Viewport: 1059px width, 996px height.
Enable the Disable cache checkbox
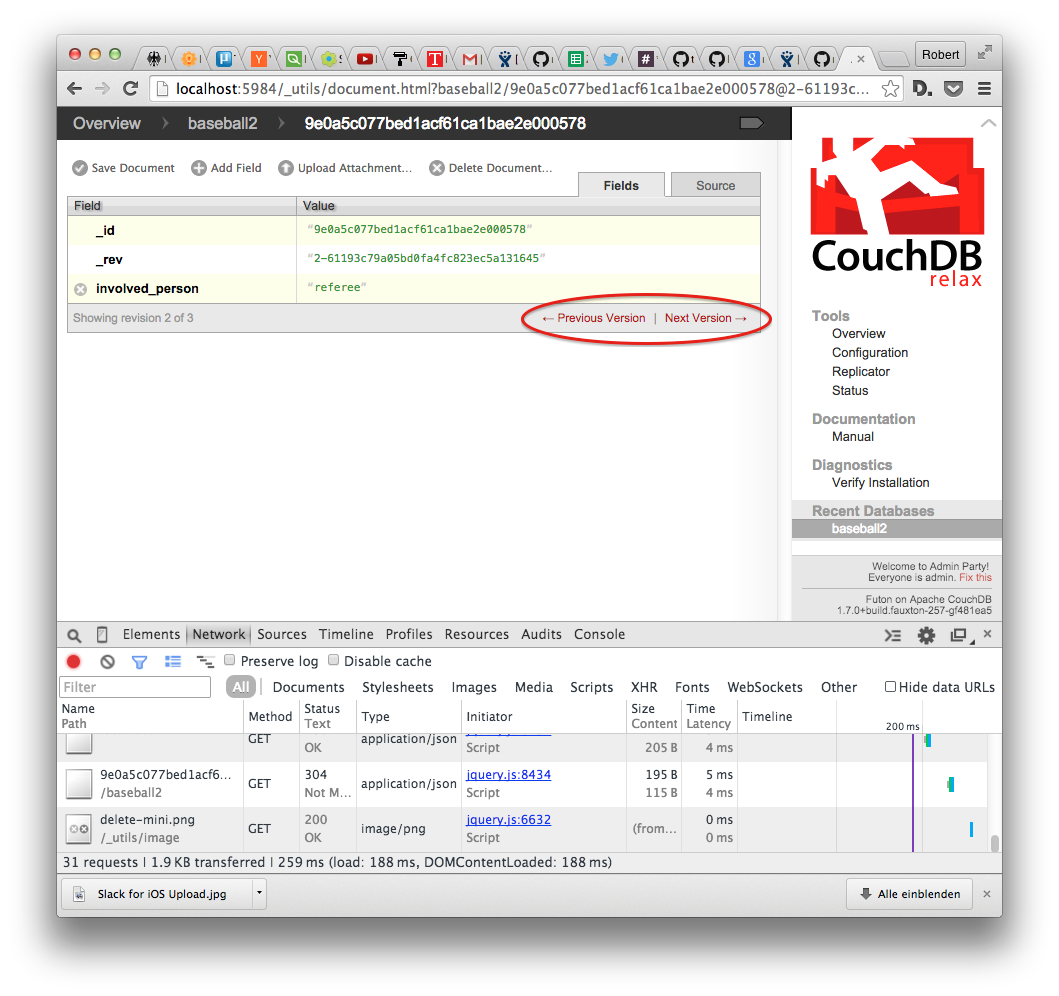[x=333, y=660]
